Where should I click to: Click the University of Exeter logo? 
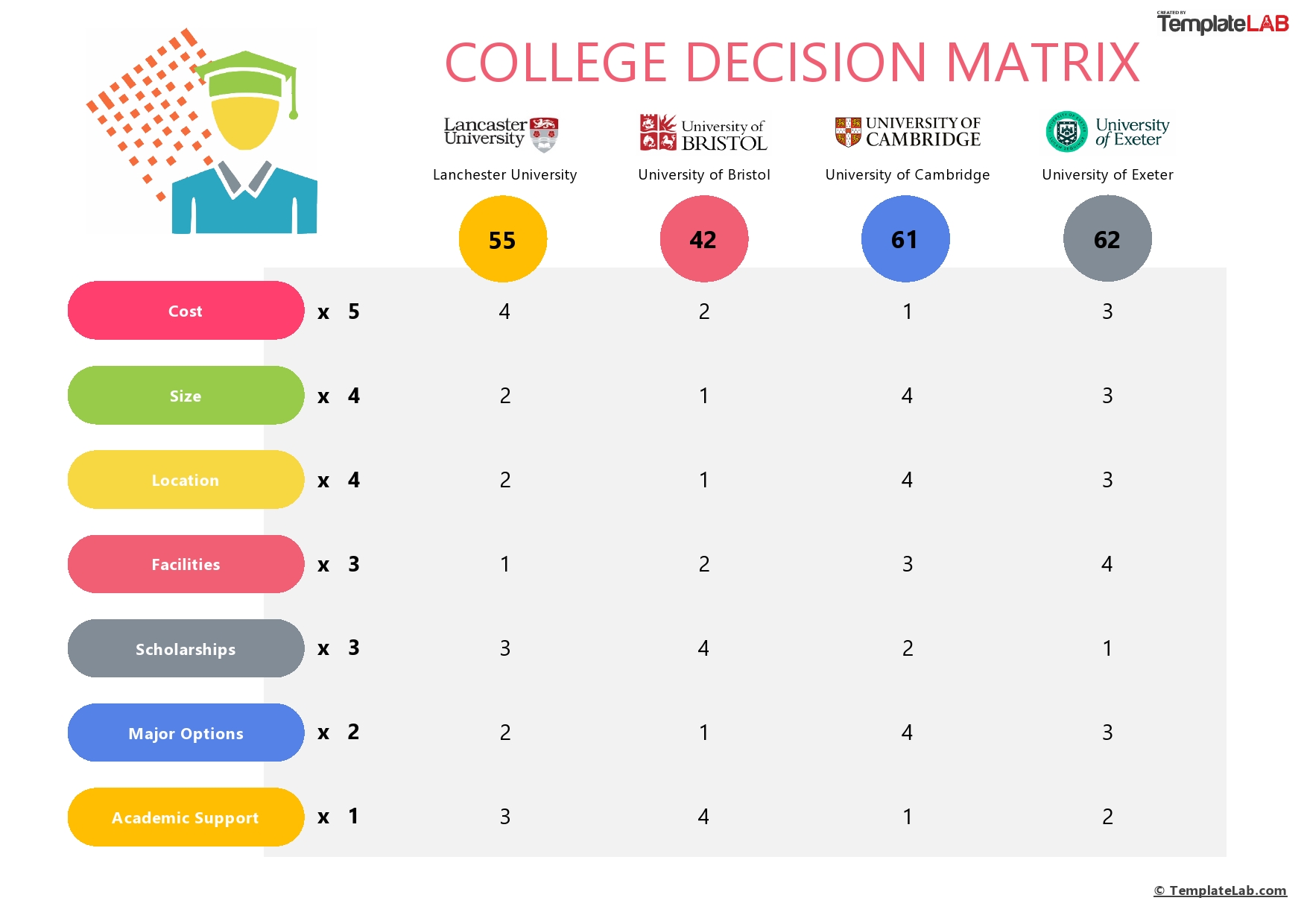(1107, 132)
